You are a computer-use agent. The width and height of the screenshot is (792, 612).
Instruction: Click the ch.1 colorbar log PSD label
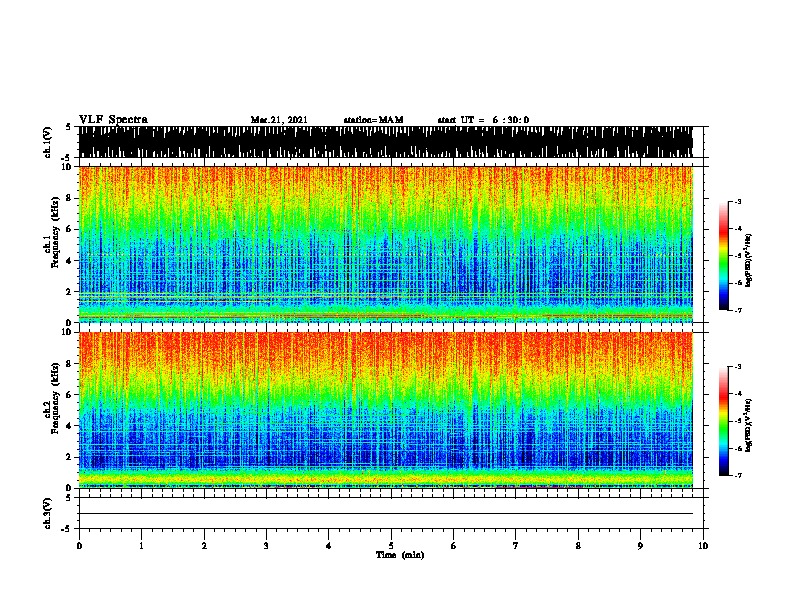(x=749, y=261)
